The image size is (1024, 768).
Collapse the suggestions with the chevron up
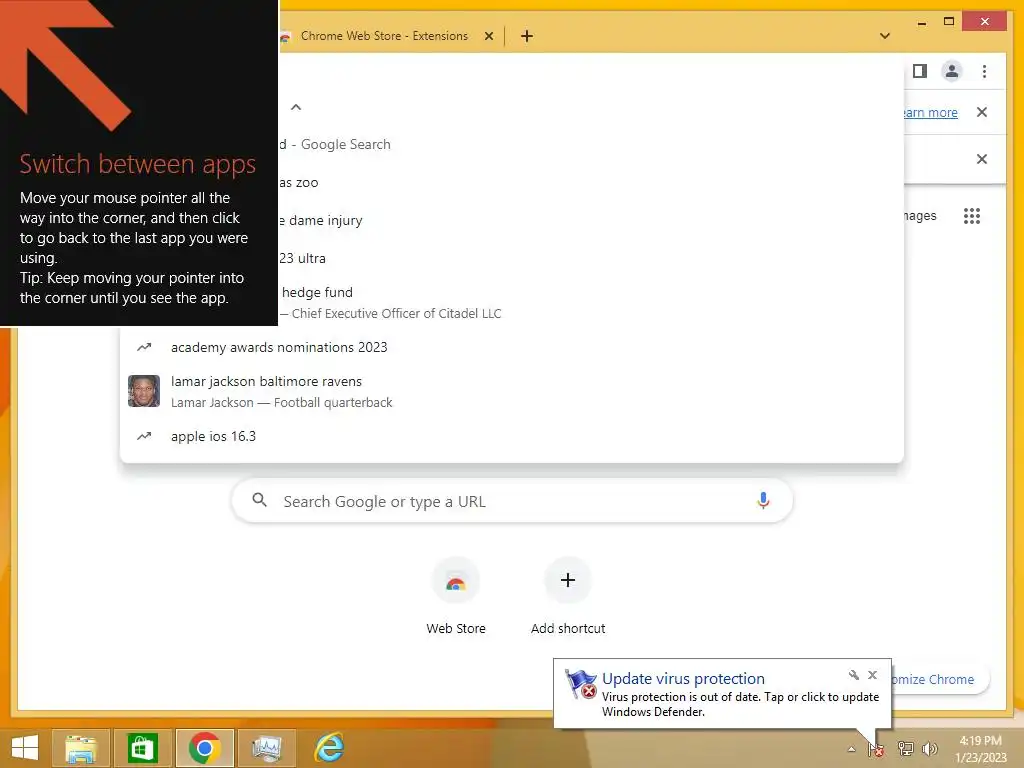click(x=296, y=107)
